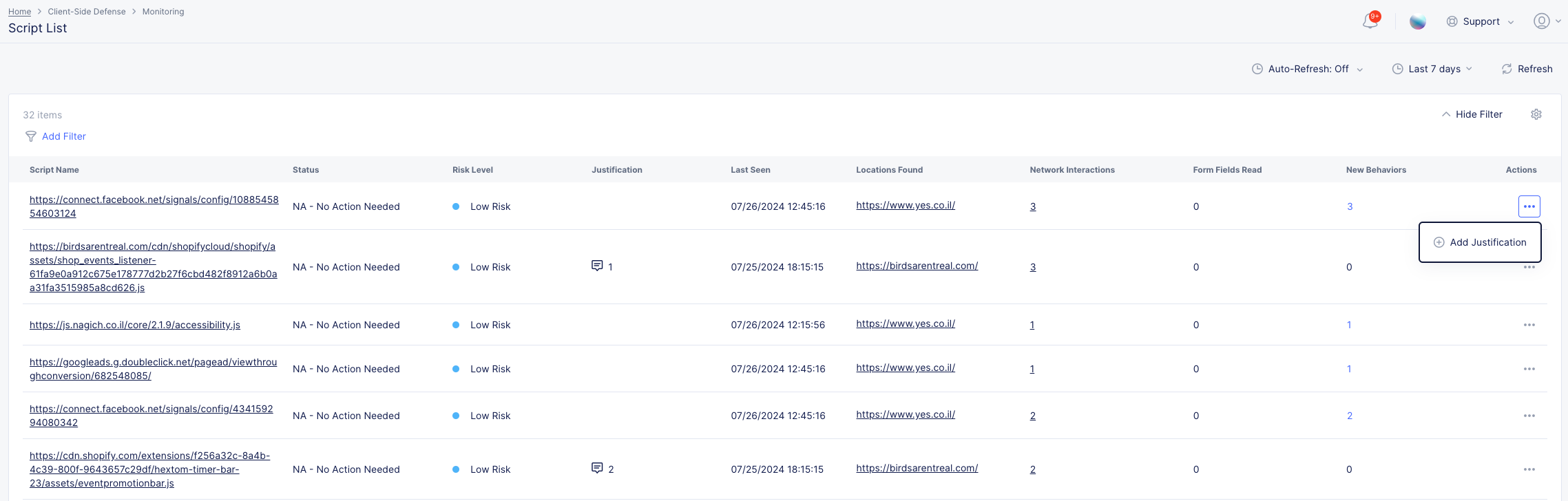The width and height of the screenshot is (1568, 501).
Task: Sort by Risk Level column header
Action: (x=472, y=170)
